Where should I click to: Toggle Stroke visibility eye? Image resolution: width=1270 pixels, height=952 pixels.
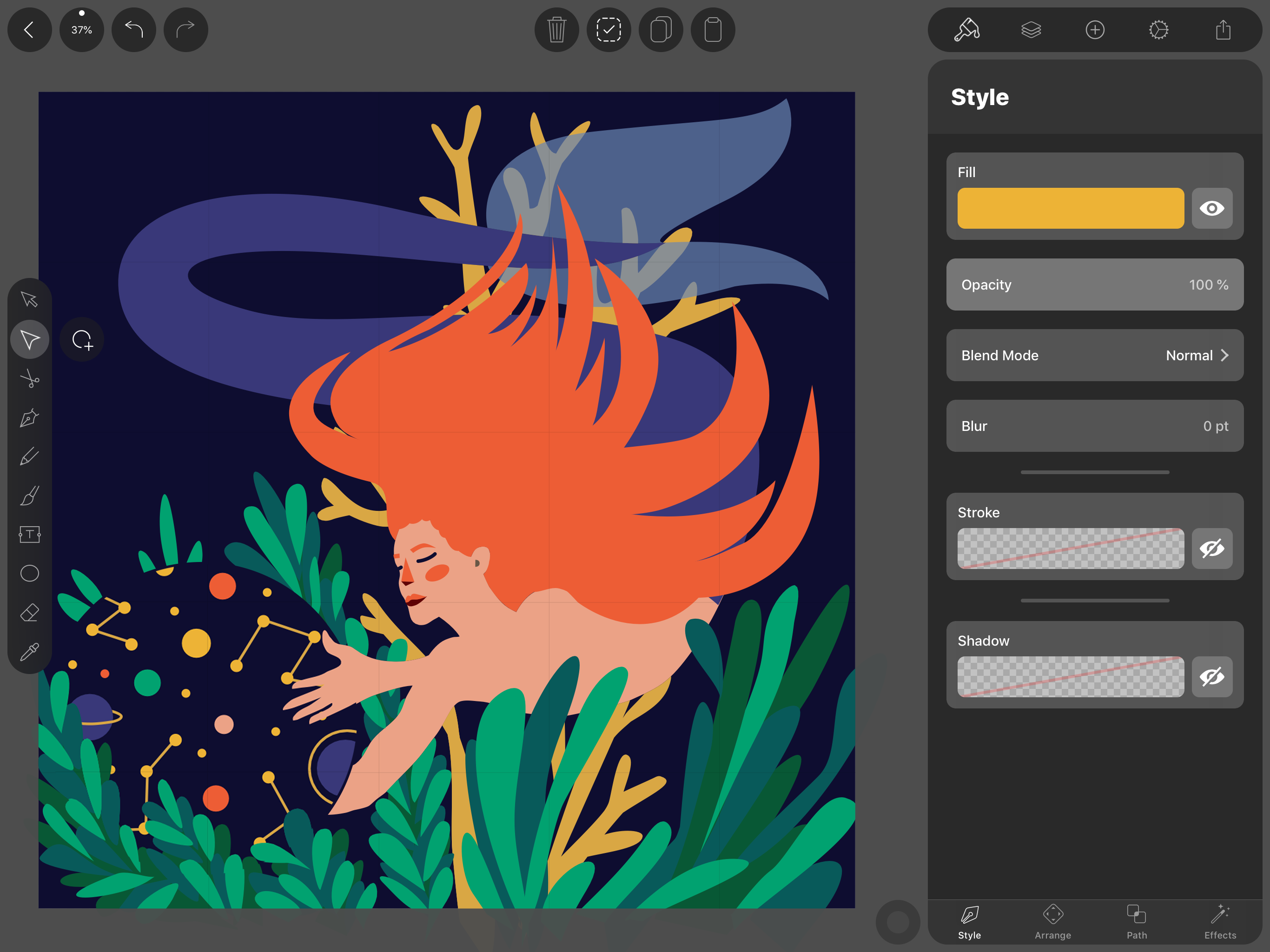[1212, 549]
